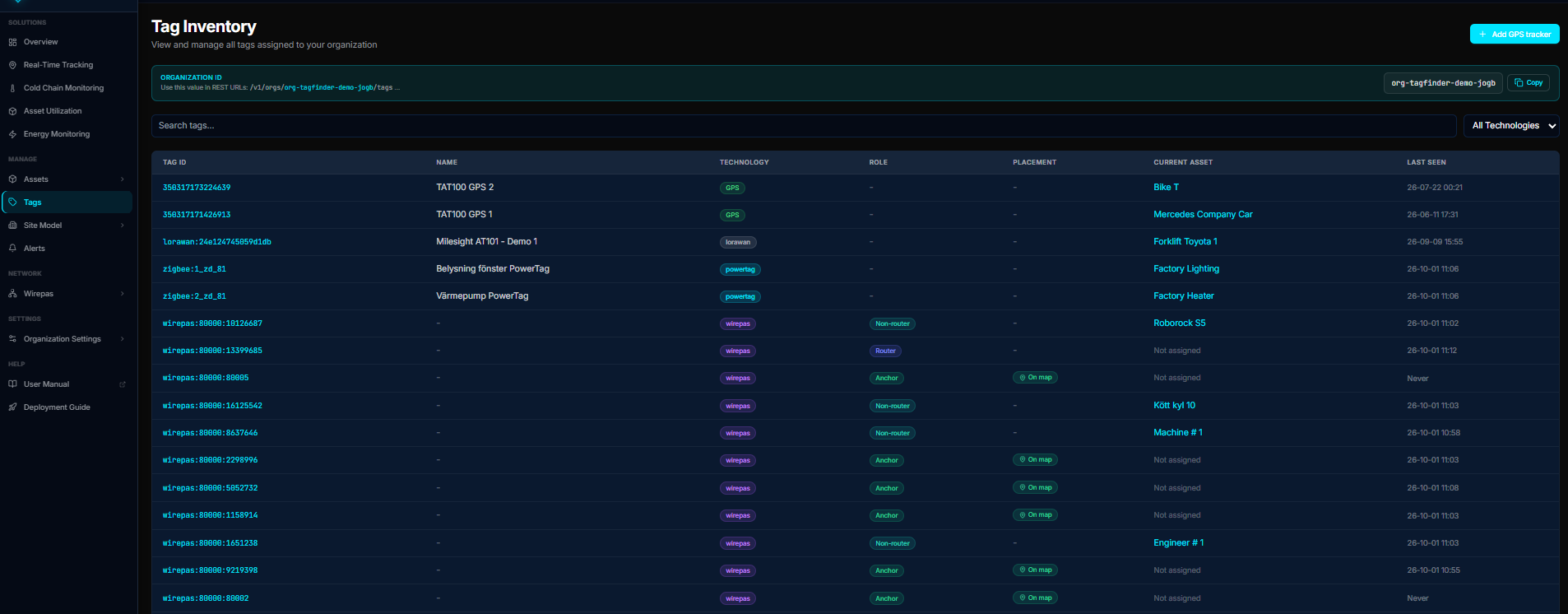Click the Asset Utilization cube icon
1568x614 pixels.
tap(12, 111)
